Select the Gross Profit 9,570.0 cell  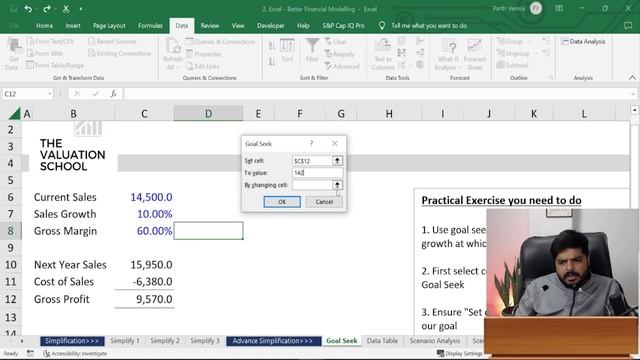pyautogui.click(x=144, y=299)
